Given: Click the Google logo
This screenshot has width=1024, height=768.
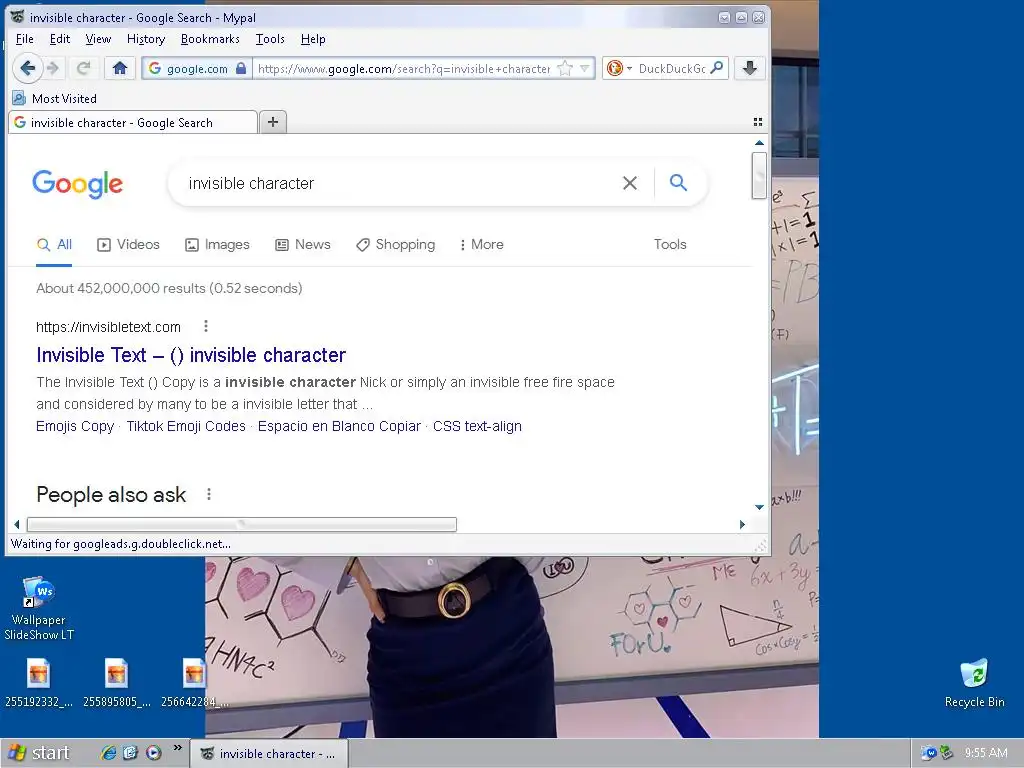Looking at the screenshot, I should click(x=78, y=184).
